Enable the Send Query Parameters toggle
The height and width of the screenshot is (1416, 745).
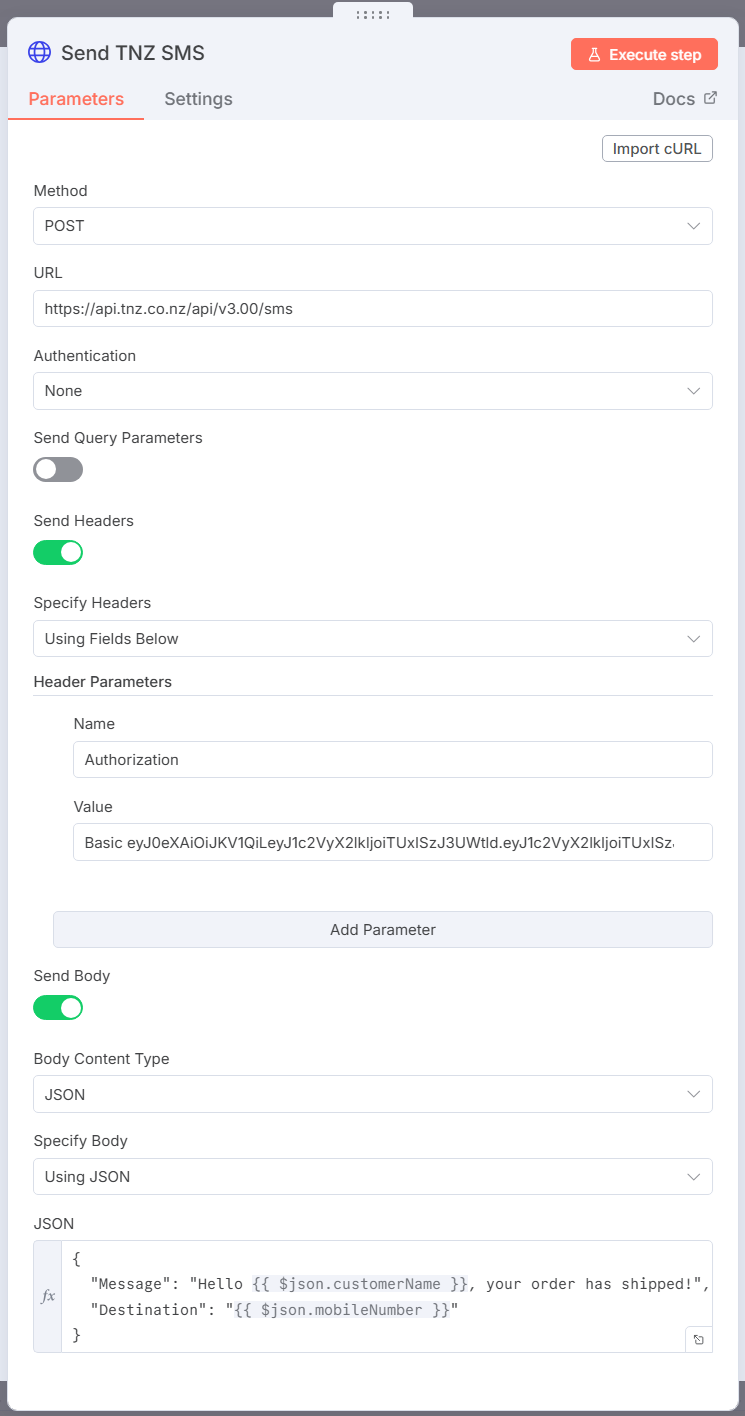(57, 469)
